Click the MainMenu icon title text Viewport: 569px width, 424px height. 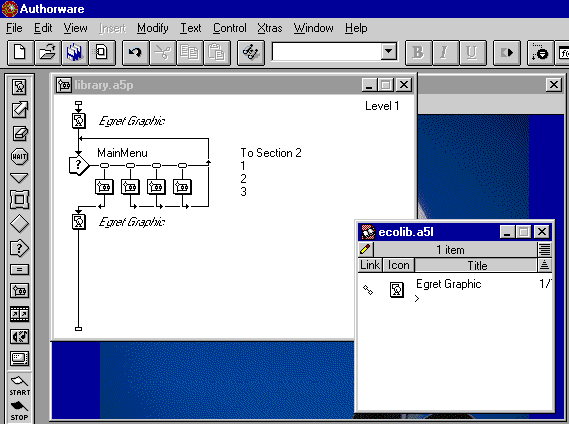[x=122, y=153]
